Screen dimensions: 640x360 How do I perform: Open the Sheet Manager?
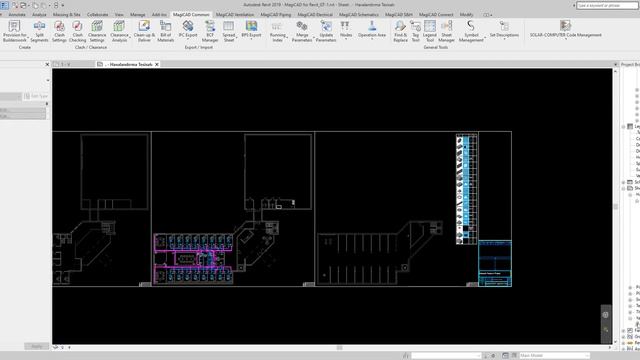[447, 31]
